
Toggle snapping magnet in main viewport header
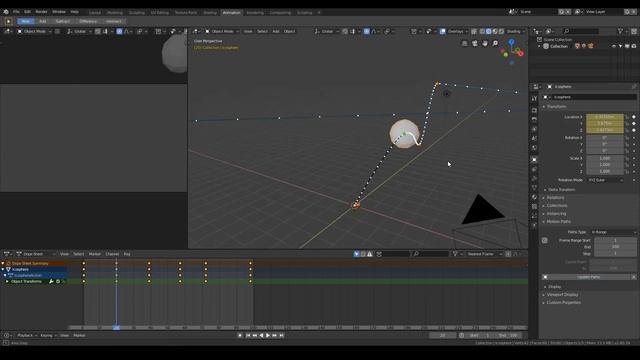(345, 31)
